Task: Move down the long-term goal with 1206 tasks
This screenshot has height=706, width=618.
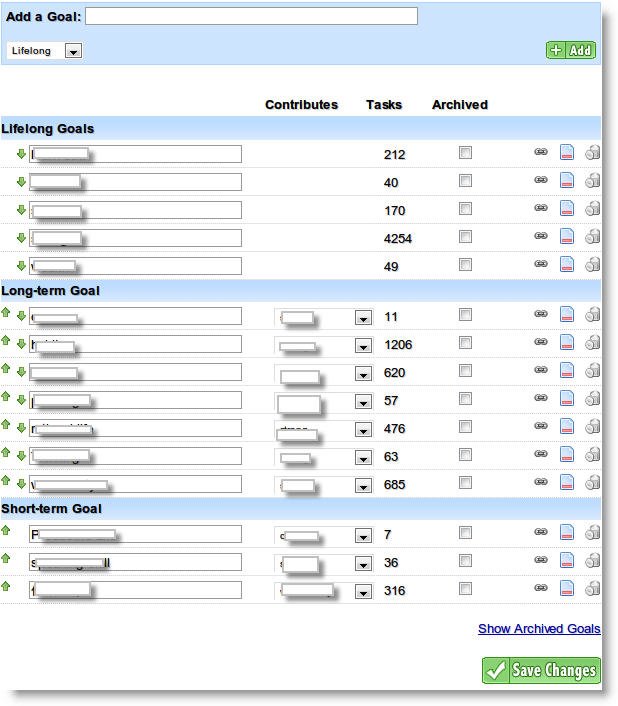Action: pyautogui.click(x=21, y=344)
